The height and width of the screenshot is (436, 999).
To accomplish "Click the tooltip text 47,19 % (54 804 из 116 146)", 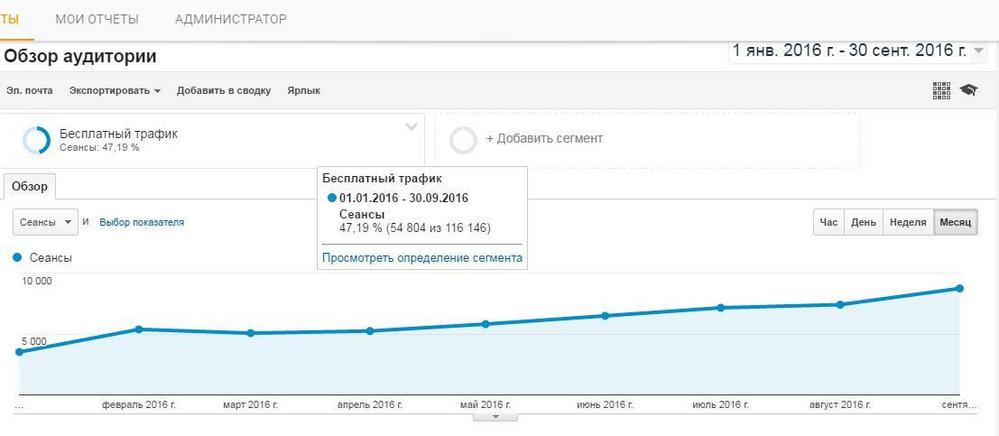I will (415, 228).
